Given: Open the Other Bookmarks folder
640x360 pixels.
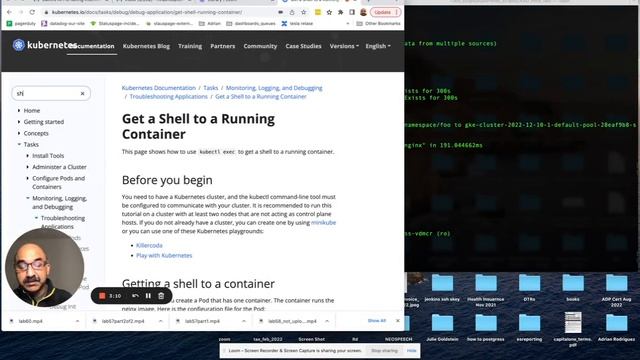Looking at the screenshot, I should [x=378, y=24].
